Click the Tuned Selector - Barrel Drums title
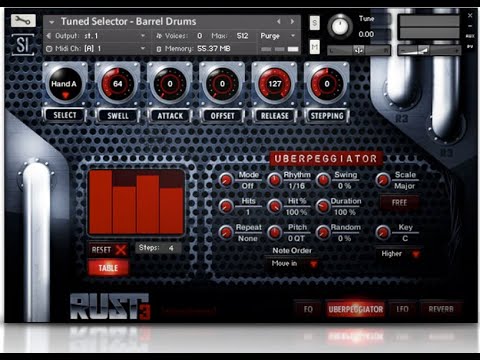Image resolution: width=480 pixels, height=360 pixels. click(x=128, y=22)
